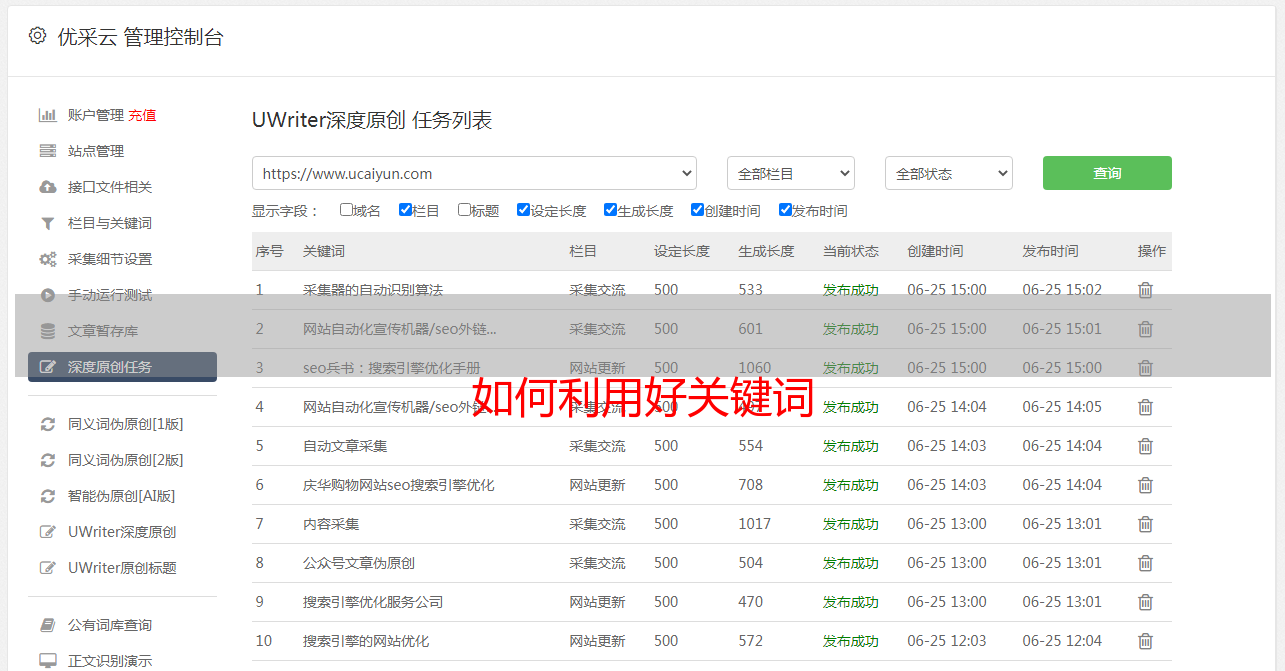
Task: Click the red 充值 link
Action: click(x=142, y=115)
